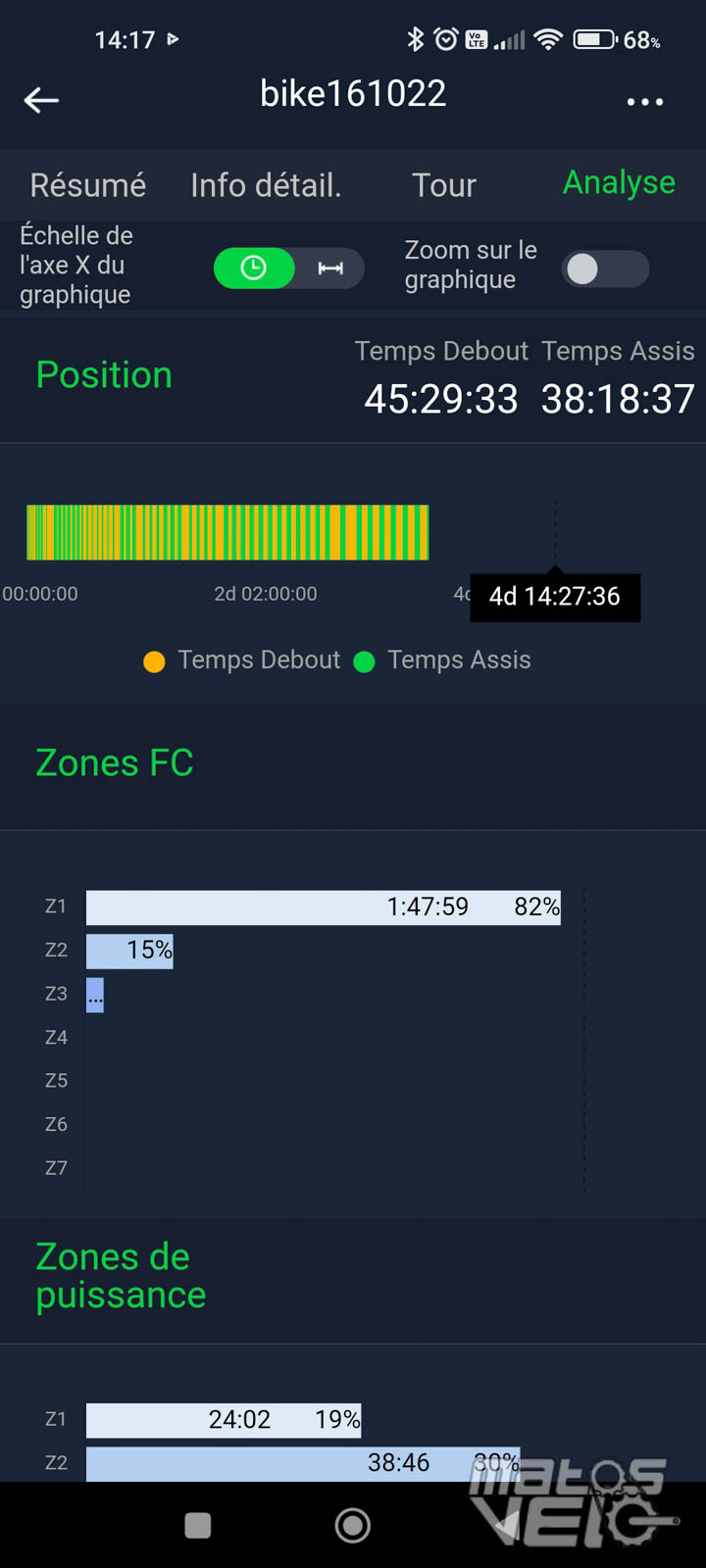Viewport: 706px width, 1568px height.
Task: Switch to the Tour tab
Action: click(443, 184)
